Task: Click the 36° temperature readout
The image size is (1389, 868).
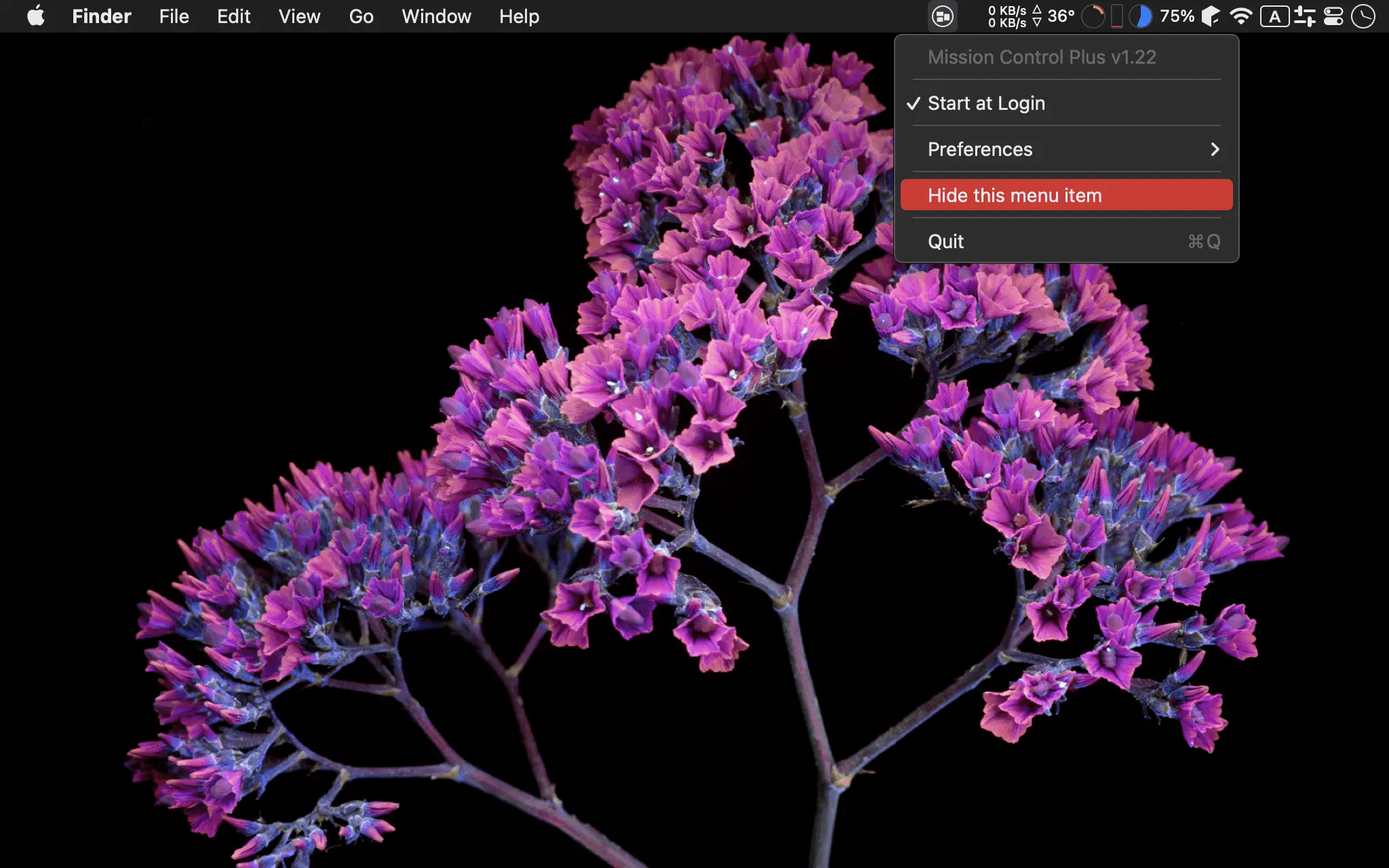Action: pyautogui.click(x=1061, y=16)
